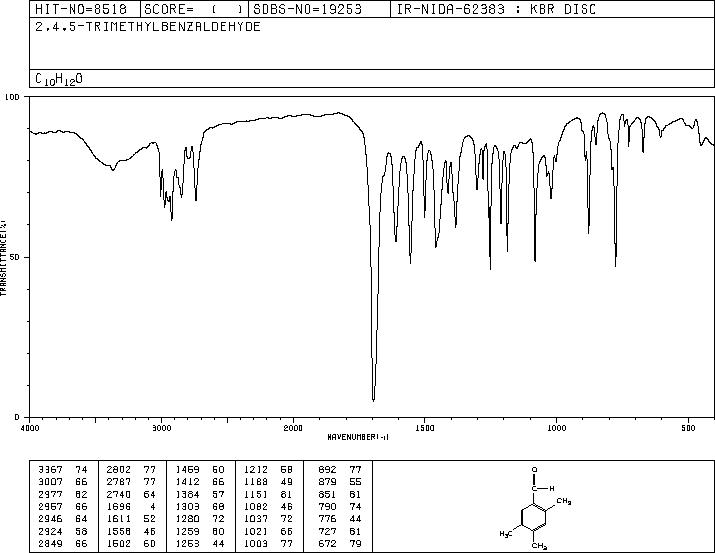
Task: Click the 0 label on transmittance axis
Action: 17,417
